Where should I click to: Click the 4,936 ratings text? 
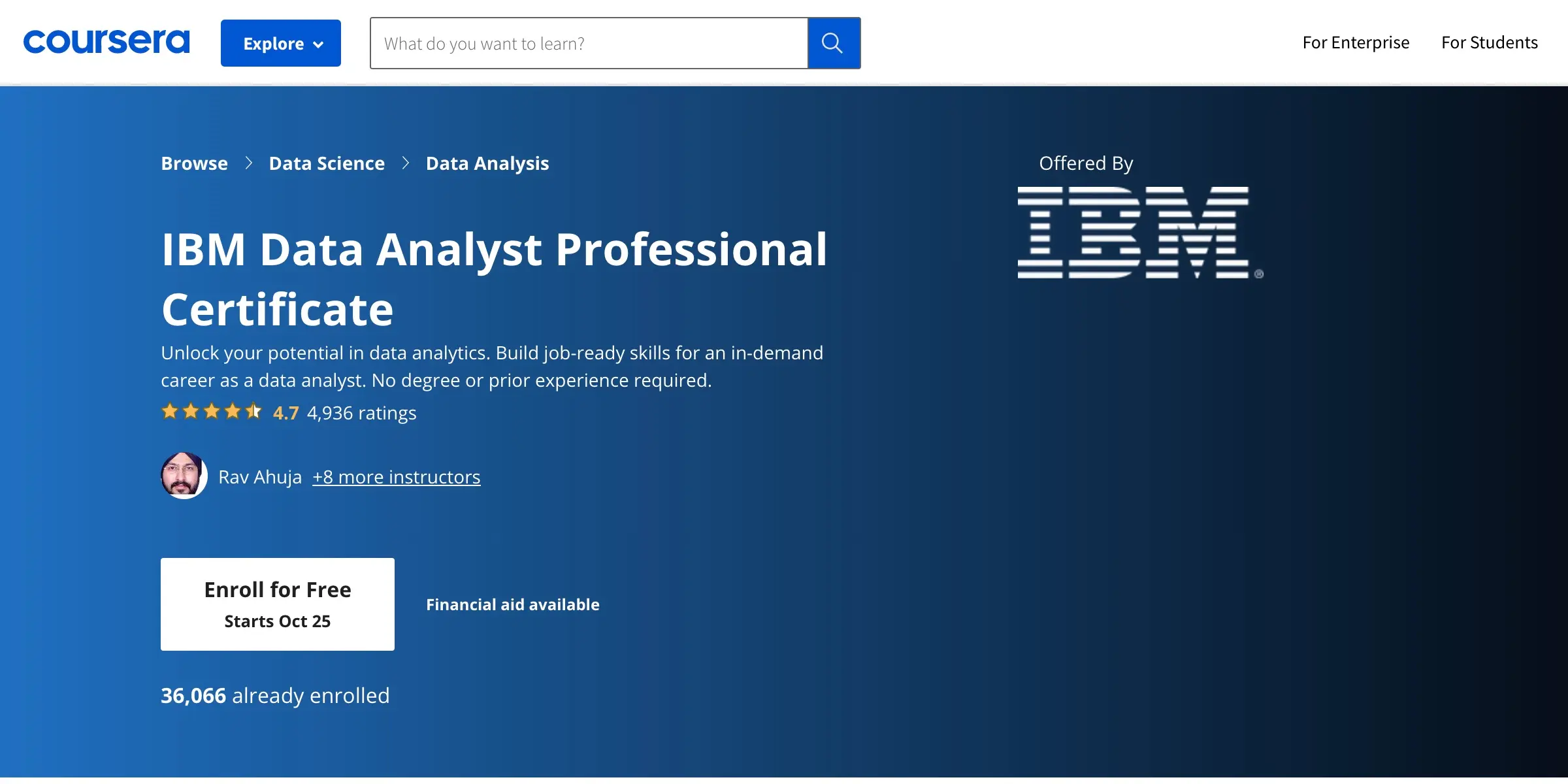(x=361, y=413)
